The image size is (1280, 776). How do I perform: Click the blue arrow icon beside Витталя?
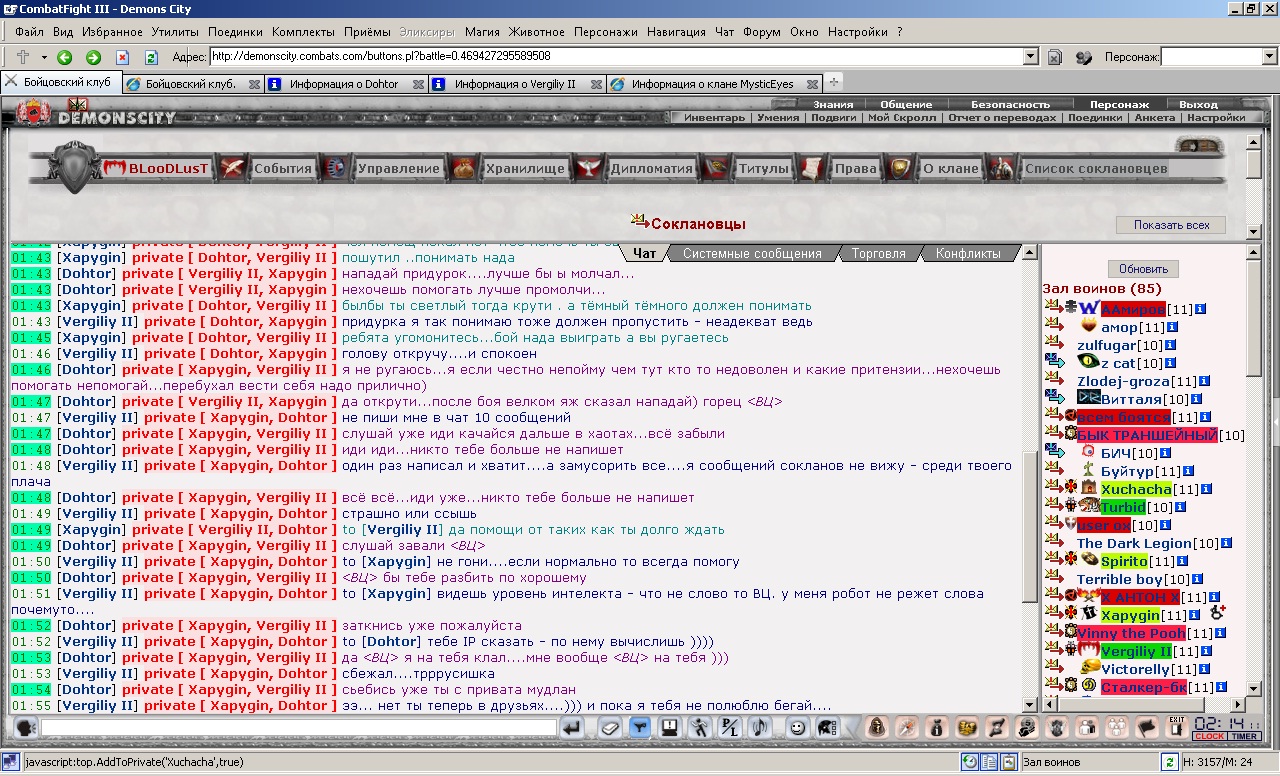click(1054, 398)
